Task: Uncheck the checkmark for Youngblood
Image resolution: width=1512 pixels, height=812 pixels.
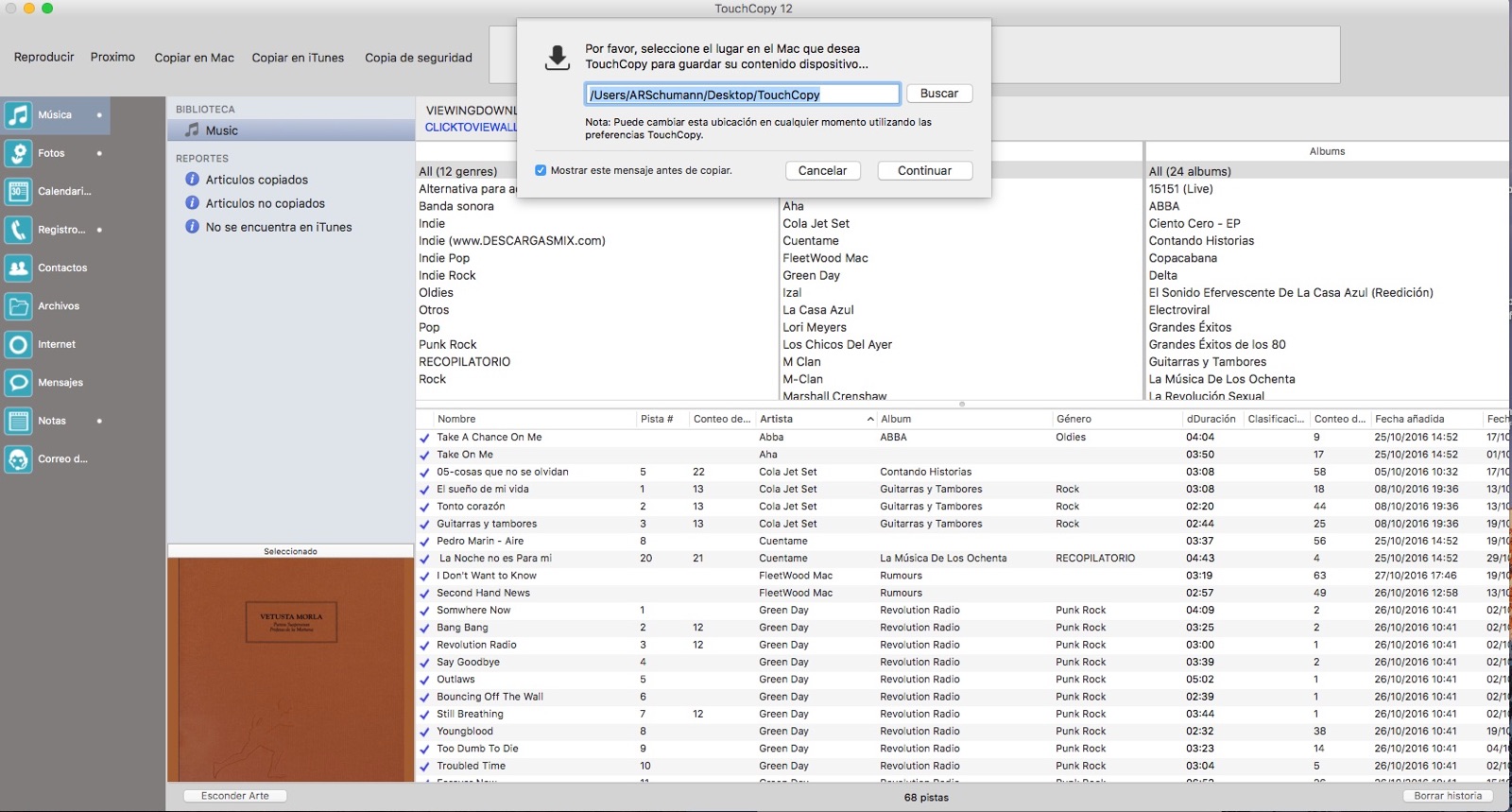Action: pos(424,732)
